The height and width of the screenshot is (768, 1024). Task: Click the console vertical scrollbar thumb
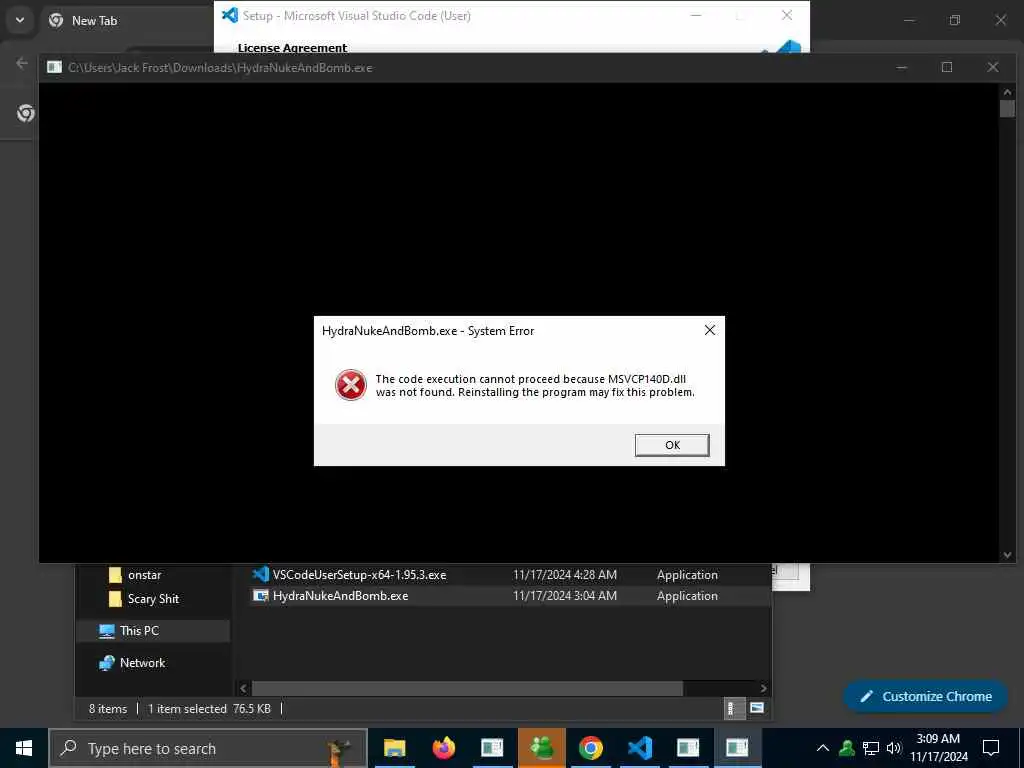pos(1007,108)
